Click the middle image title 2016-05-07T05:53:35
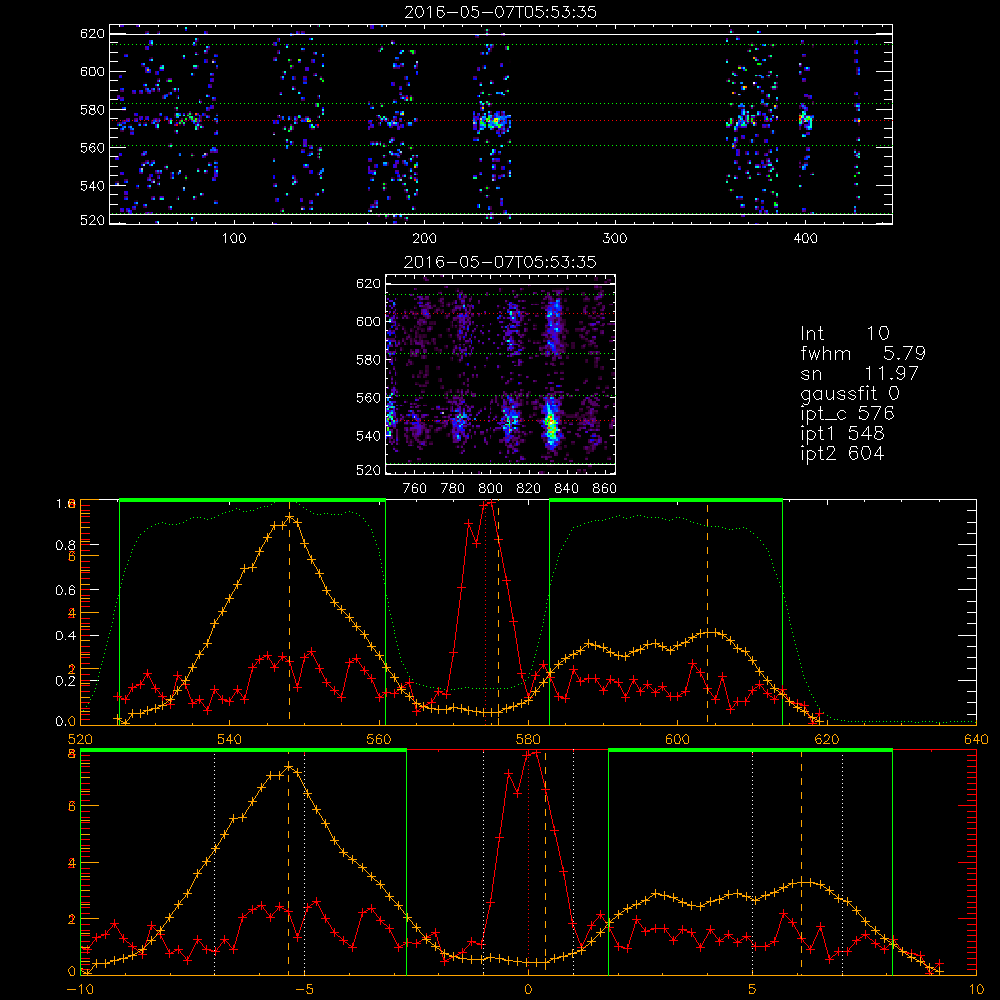Screen dimensions: 1000x1000 coord(500,262)
